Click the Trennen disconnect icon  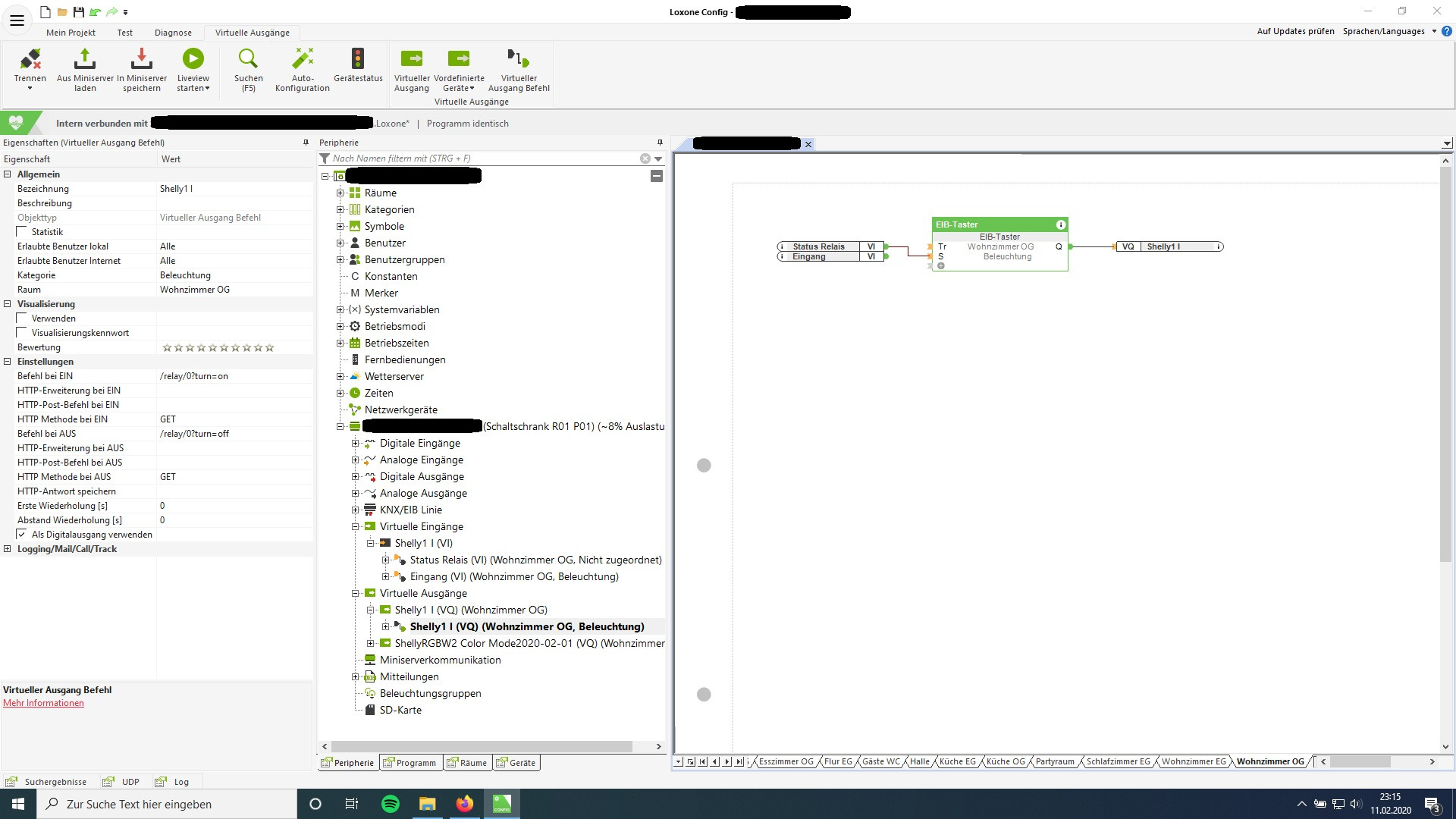(30, 59)
